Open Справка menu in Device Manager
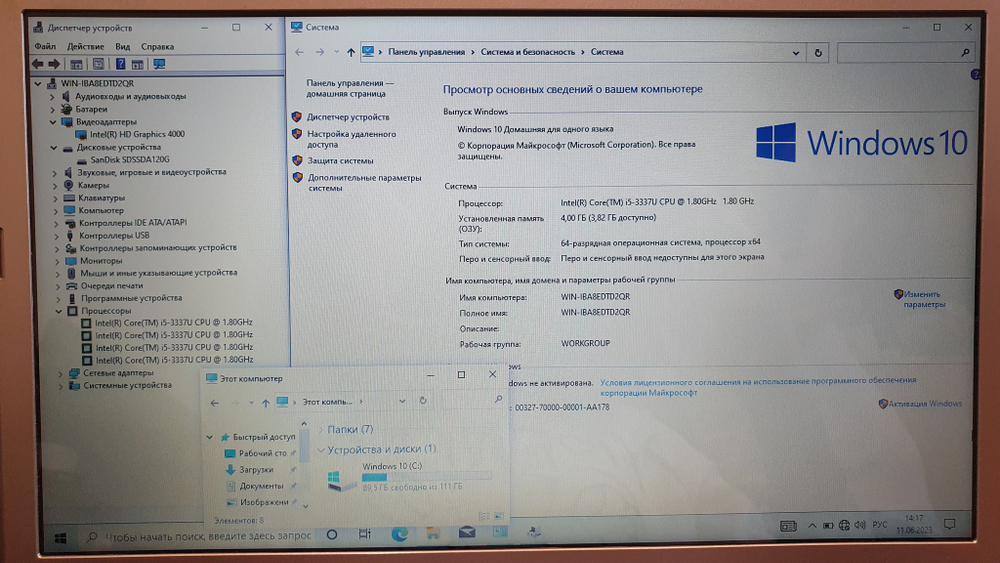 click(157, 46)
